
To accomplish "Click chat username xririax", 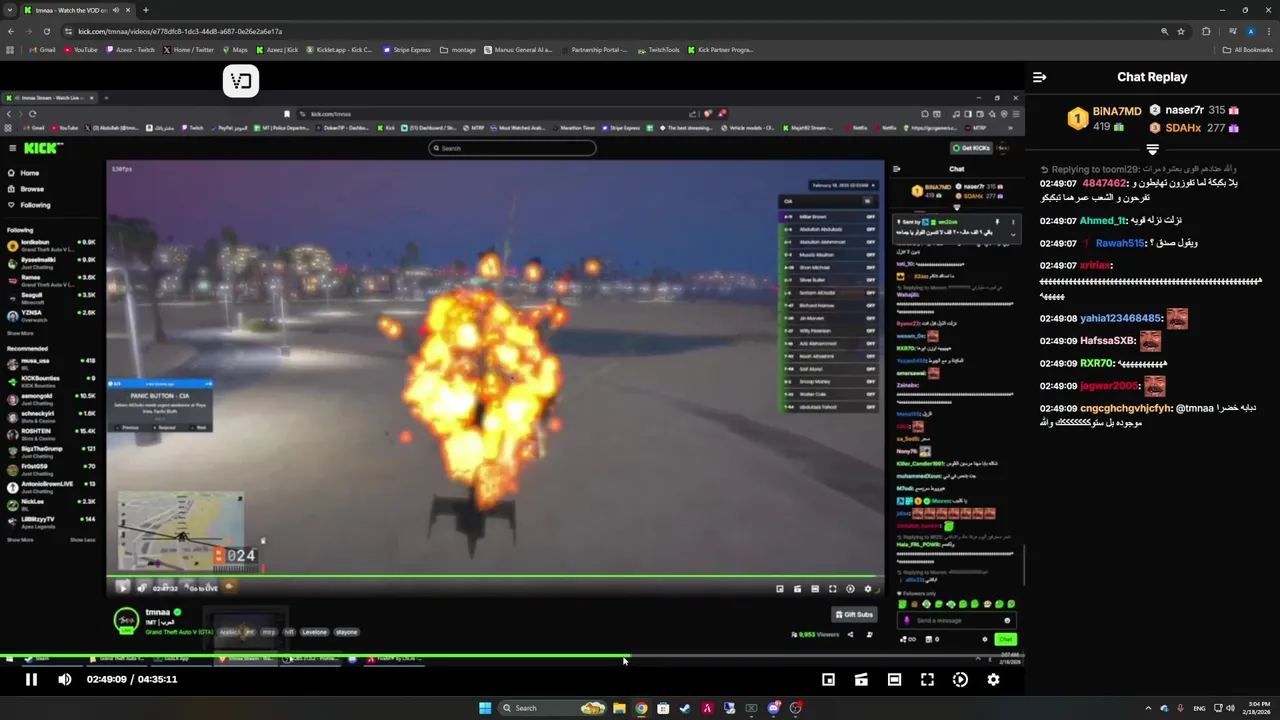I will [x=1095, y=265].
